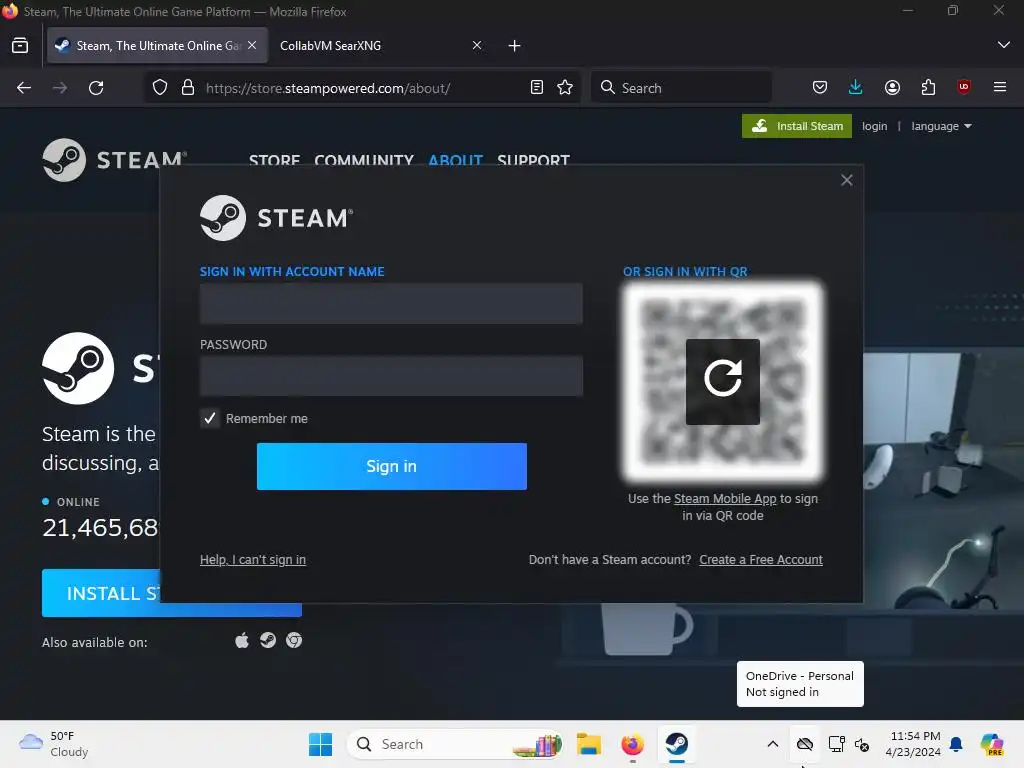Open the SUPPORT menu item
Viewport: 1024px width, 768px height.
click(534, 159)
